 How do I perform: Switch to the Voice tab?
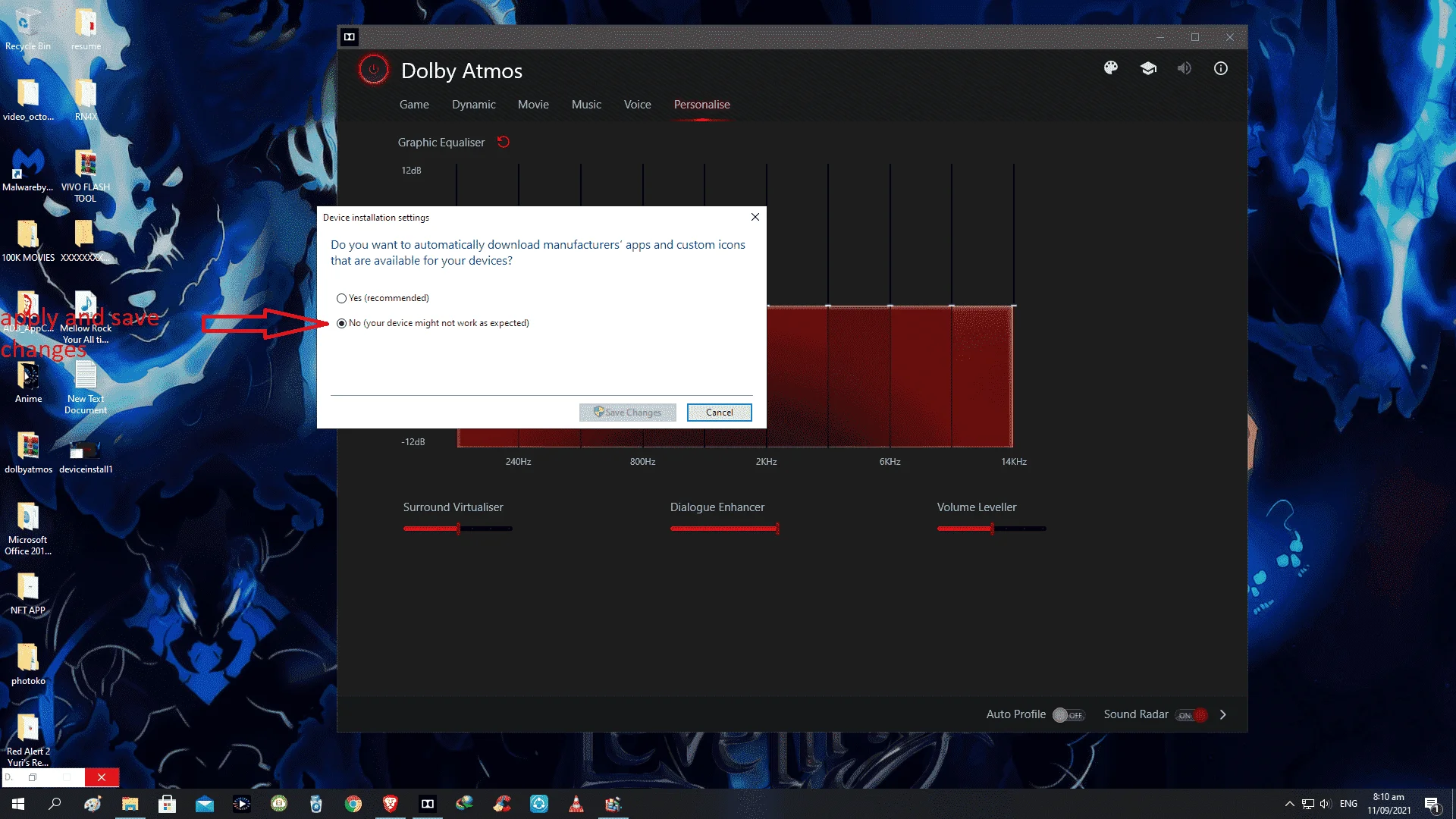click(637, 105)
